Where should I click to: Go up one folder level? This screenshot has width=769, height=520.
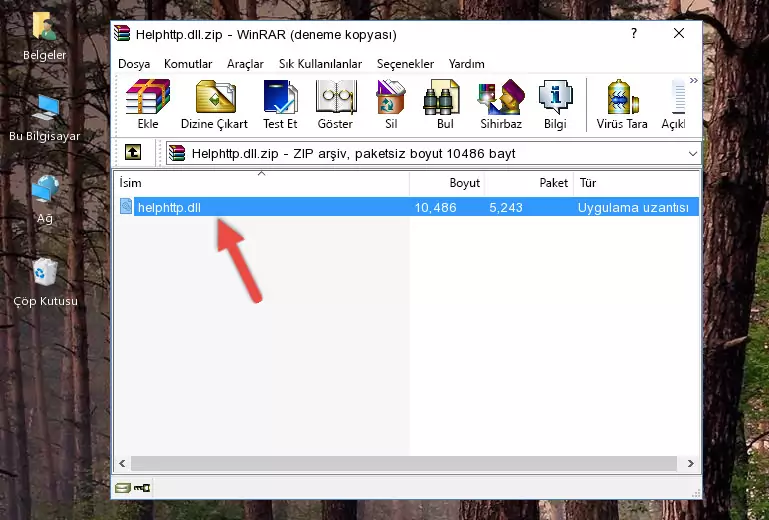[133, 153]
